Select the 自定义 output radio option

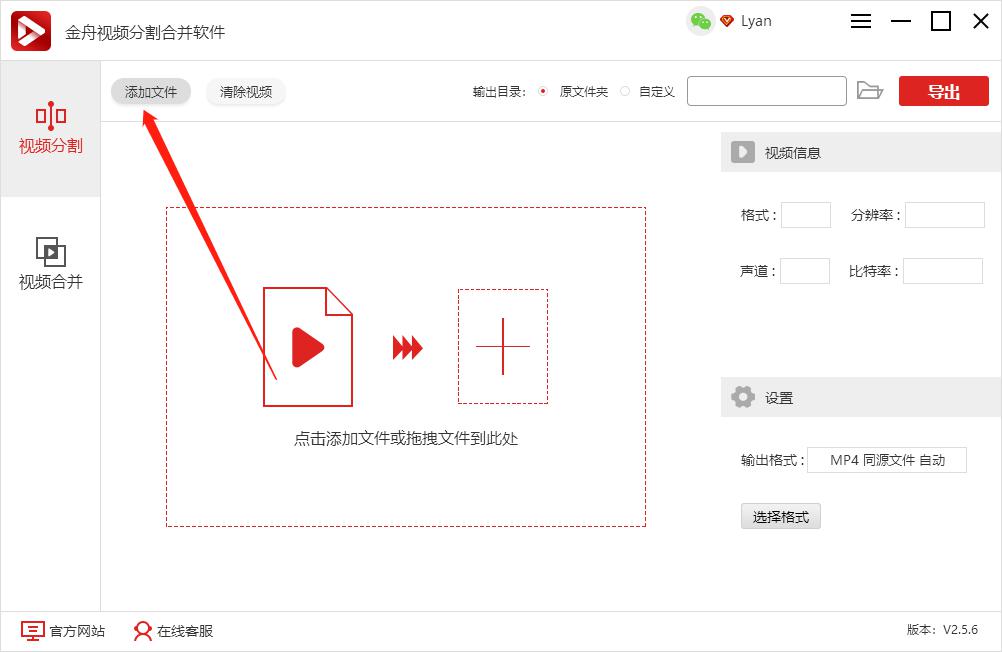(x=625, y=91)
